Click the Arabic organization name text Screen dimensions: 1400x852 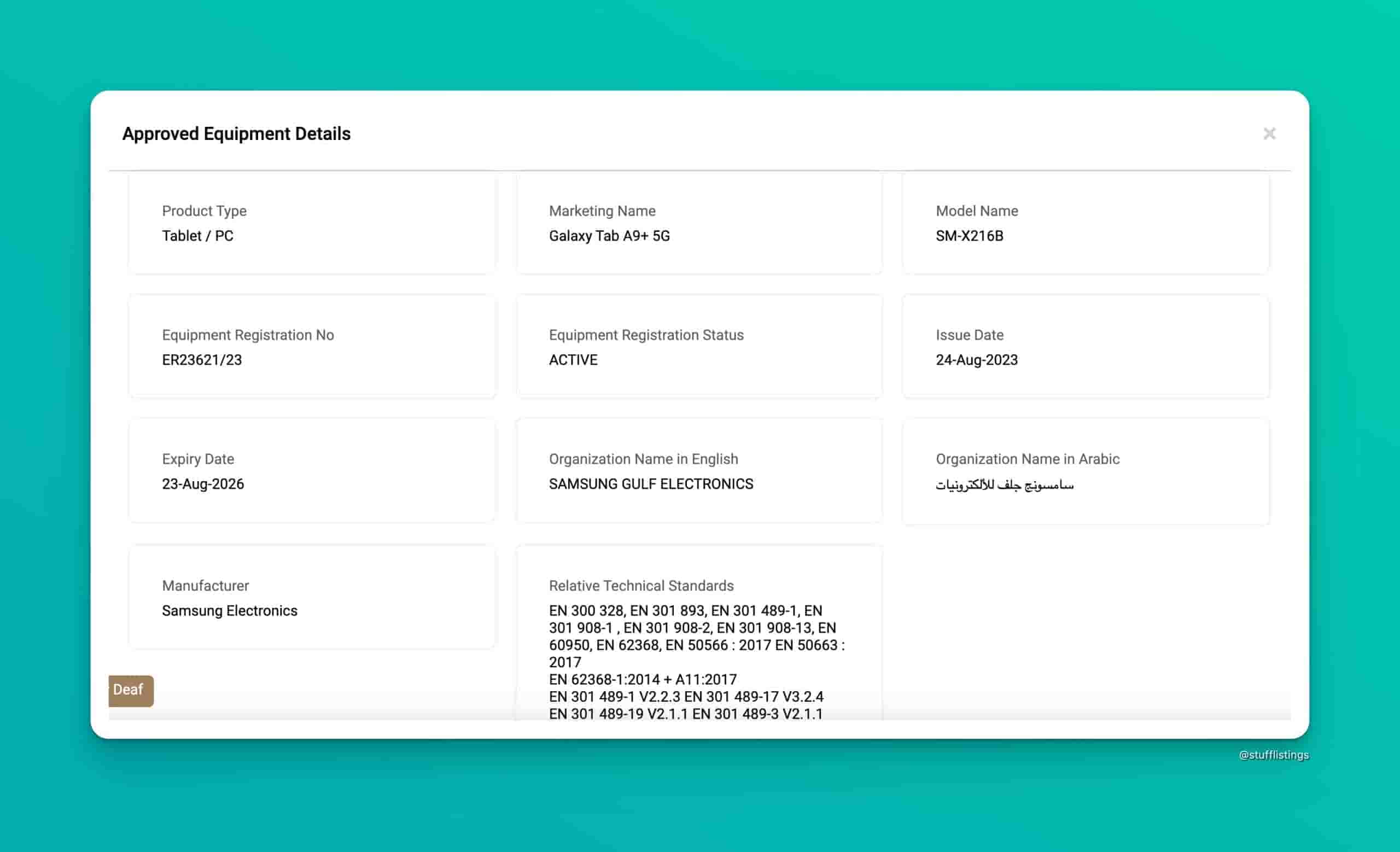click(x=1004, y=485)
